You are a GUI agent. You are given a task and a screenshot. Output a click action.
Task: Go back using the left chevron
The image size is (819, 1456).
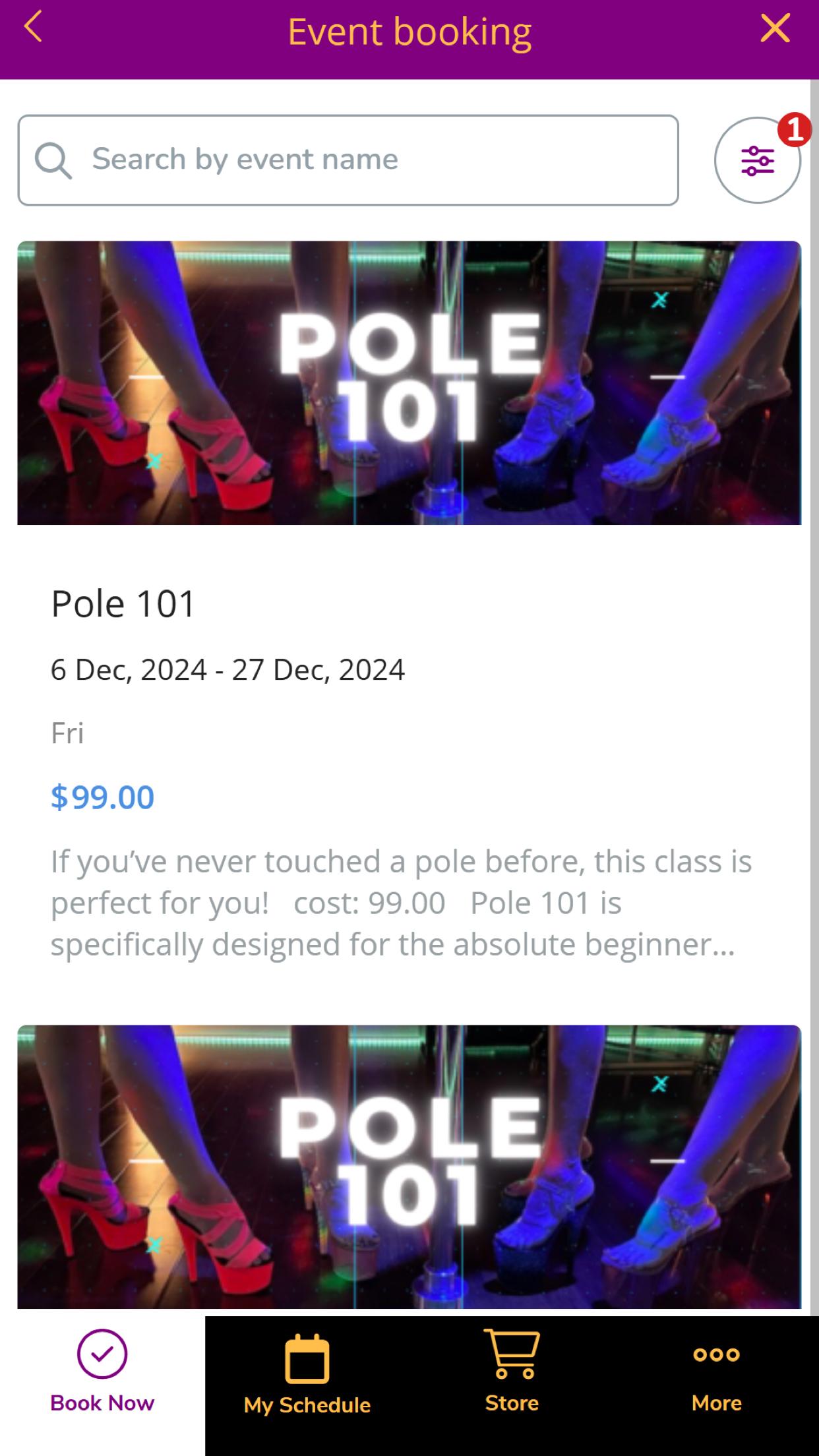click(32, 28)
